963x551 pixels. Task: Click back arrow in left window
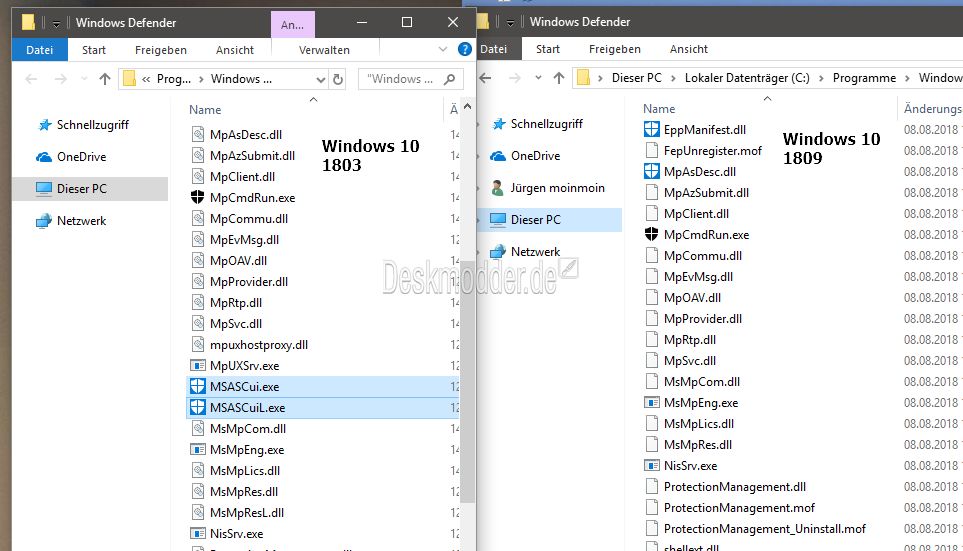pos(31,79)
